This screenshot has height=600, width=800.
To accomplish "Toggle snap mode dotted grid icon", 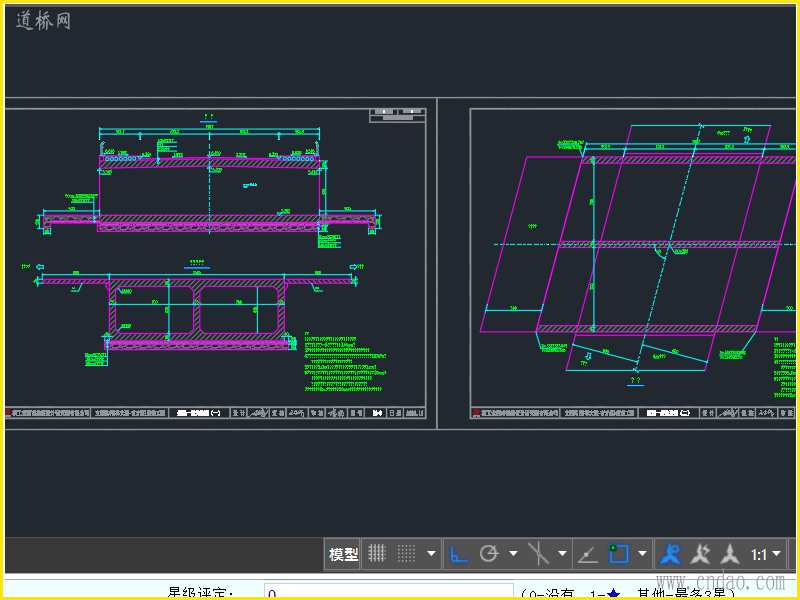I will 407,553.
